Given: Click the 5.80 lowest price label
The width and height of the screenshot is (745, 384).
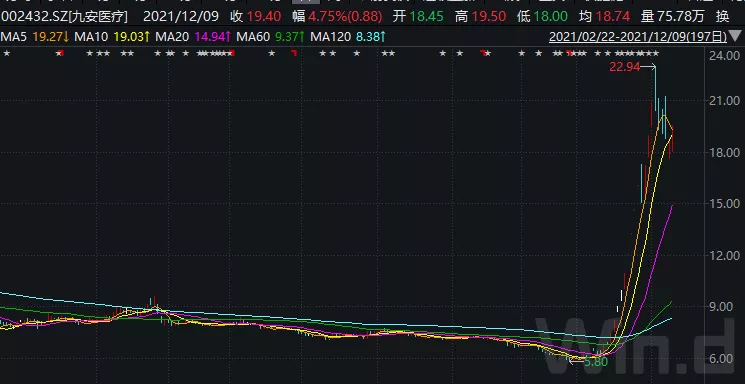Looking at the screenshot, I should pos(596,362).
